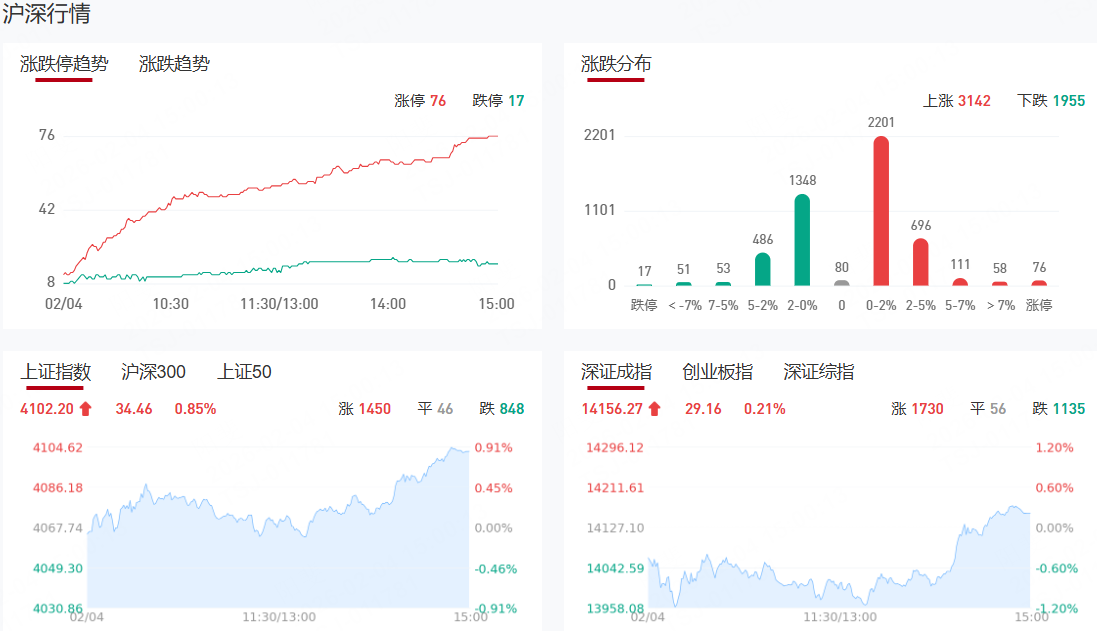The image size is (1097, 631).
Task: Open the 沪深300 index tab
Action: pos(153,372)
